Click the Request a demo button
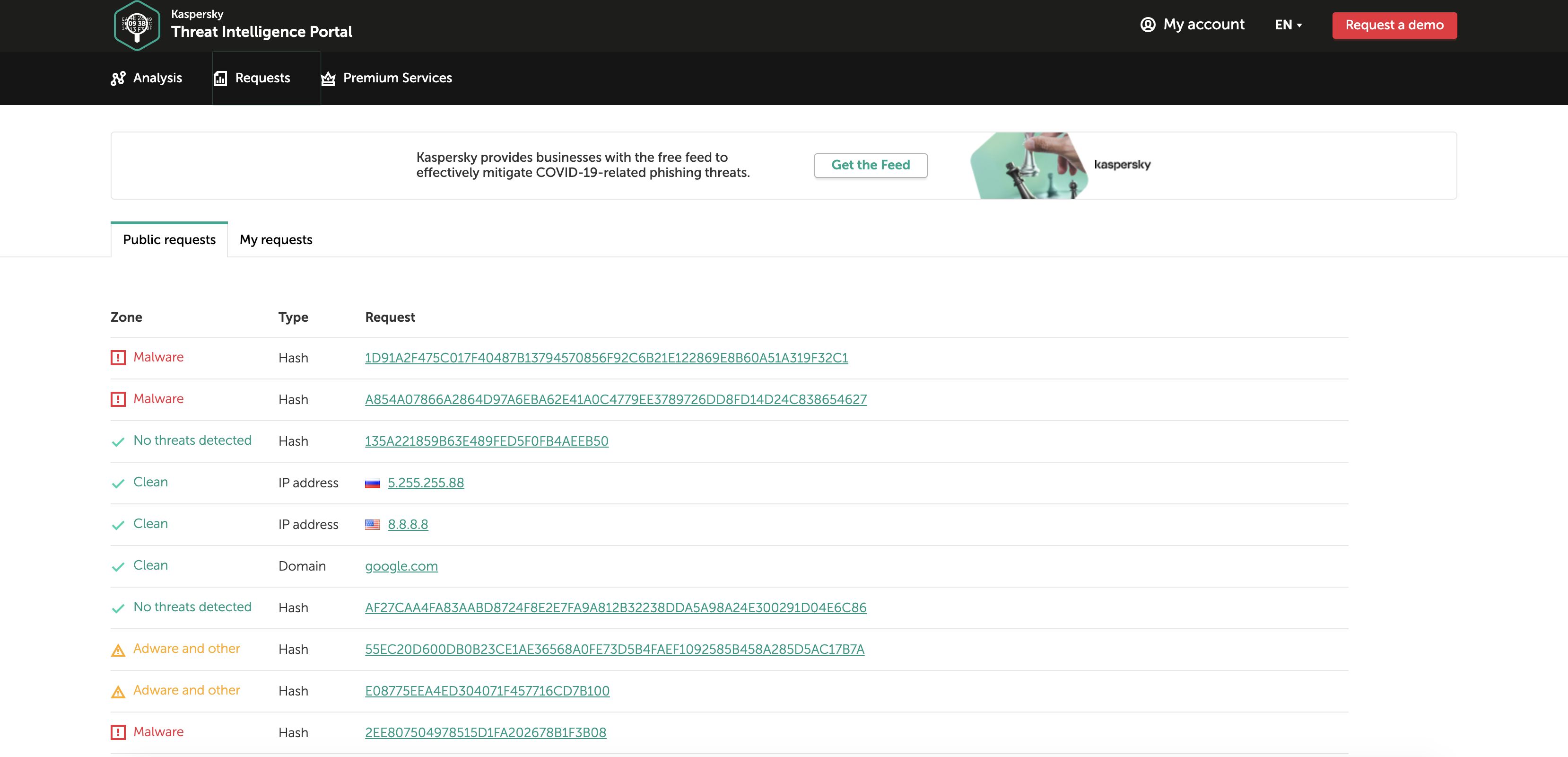The width and height of the screenshot is (1568, 757). [x=1394, y=25]
